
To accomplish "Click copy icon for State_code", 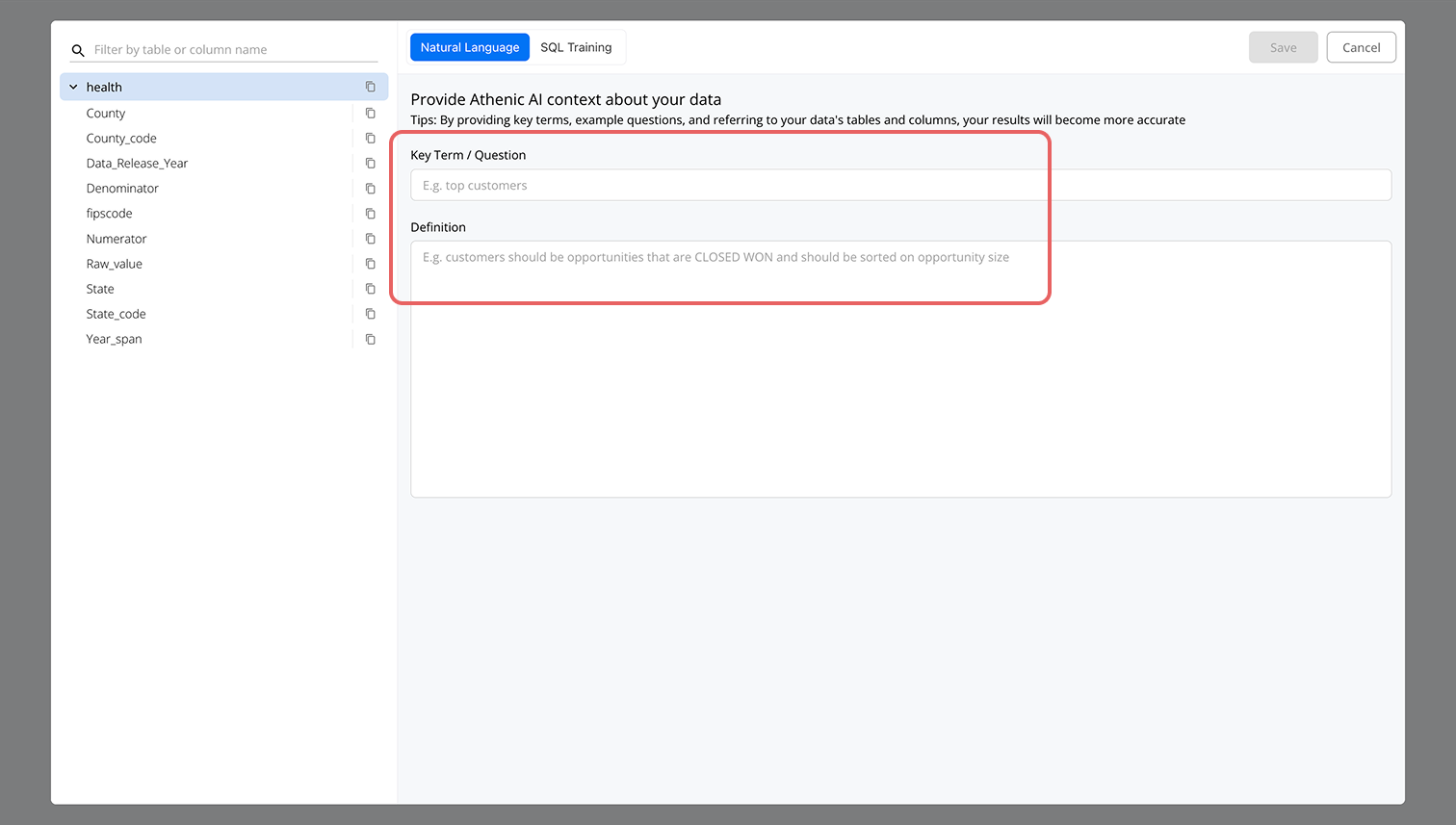I will [370, 314].
